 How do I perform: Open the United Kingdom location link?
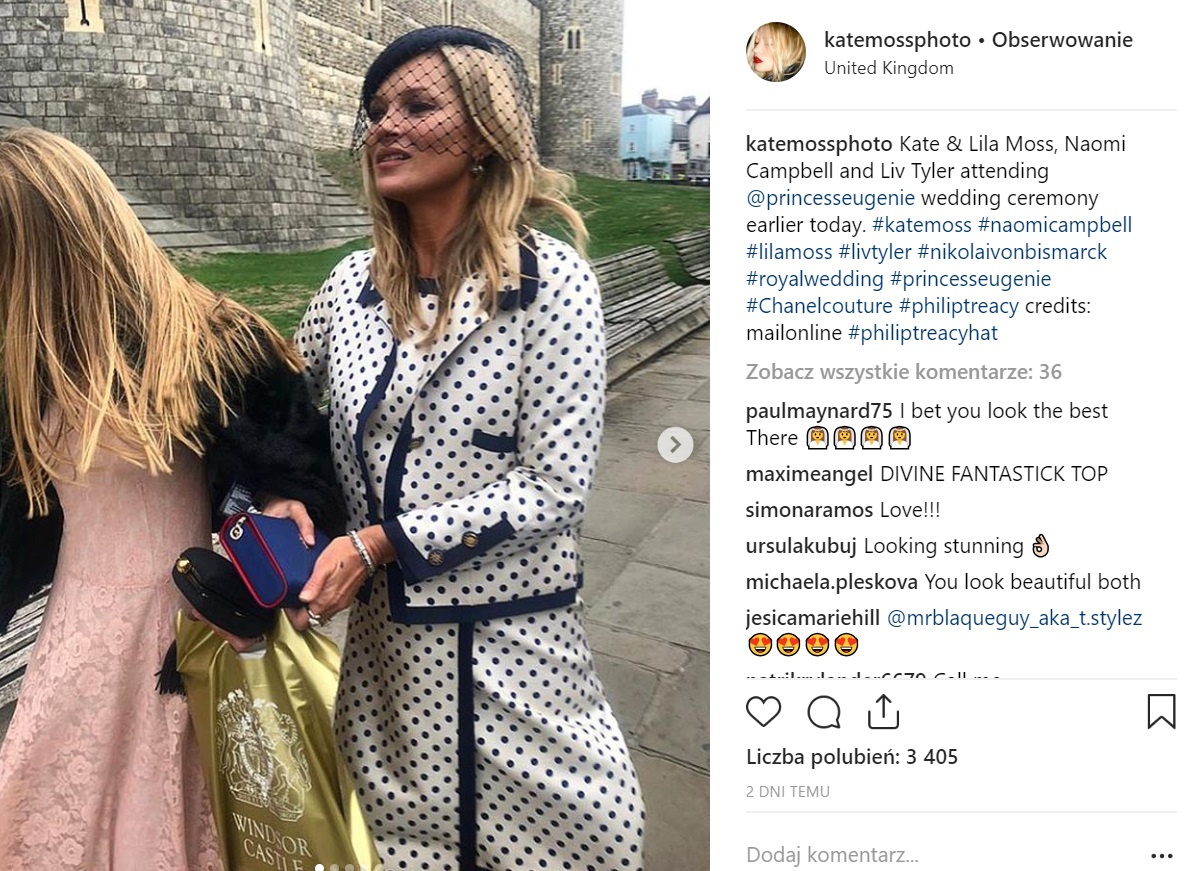click(889, 68)
